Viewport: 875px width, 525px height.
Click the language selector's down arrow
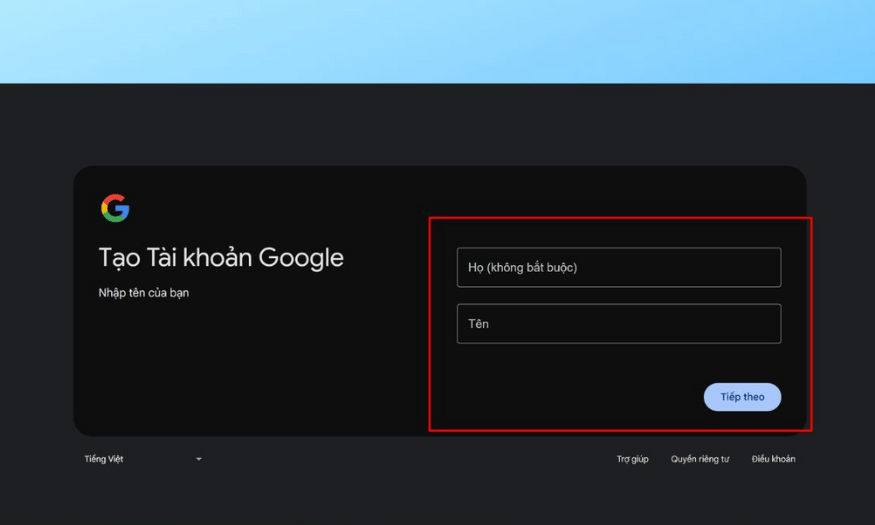click(198, 460)
